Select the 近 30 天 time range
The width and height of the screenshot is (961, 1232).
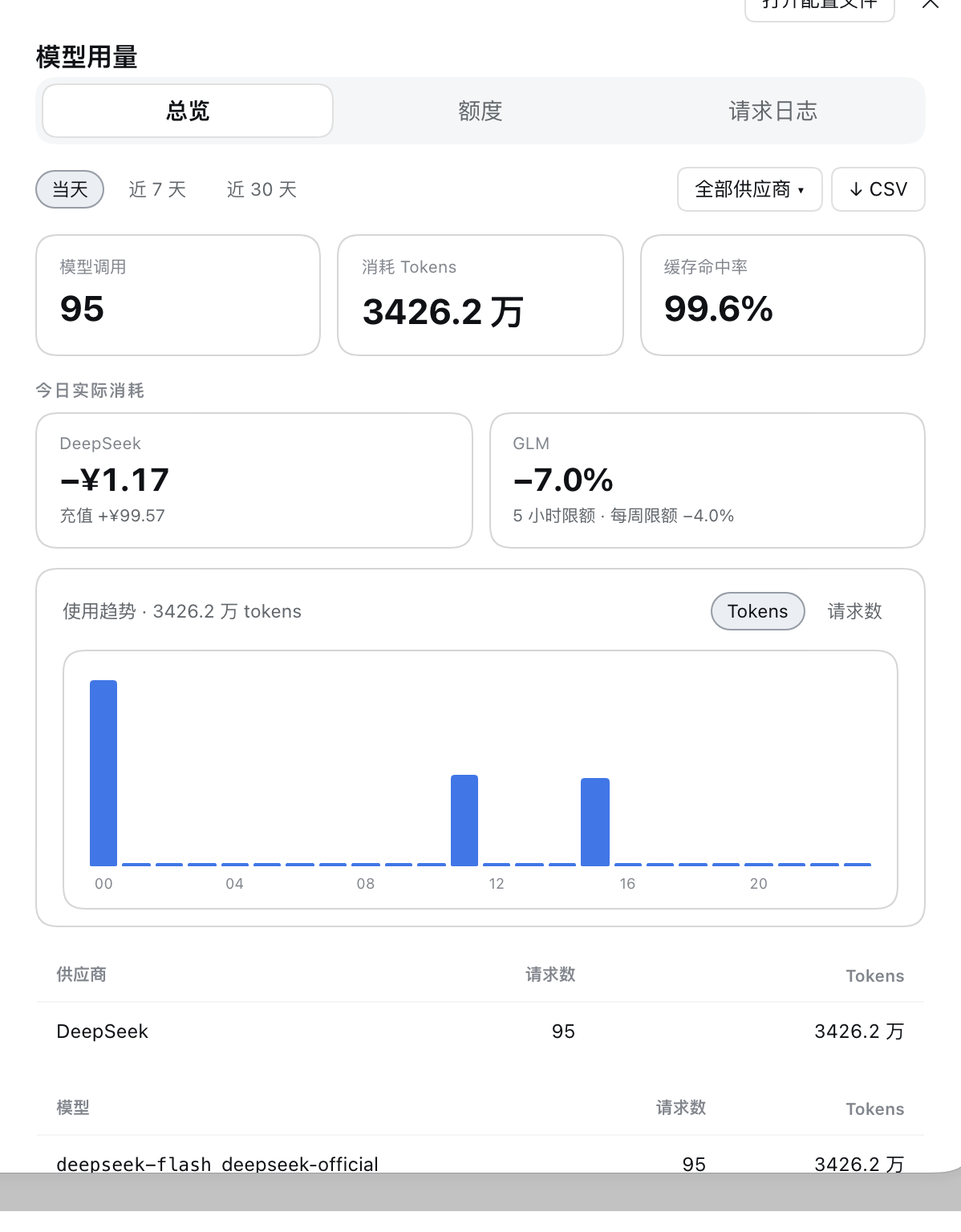pos(262,189)
